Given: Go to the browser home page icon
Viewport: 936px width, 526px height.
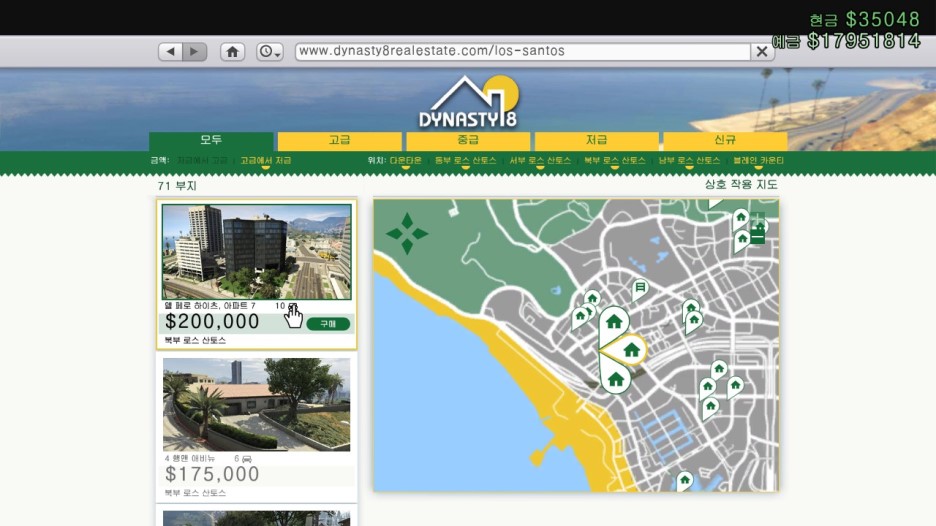Looking at the screenshot, I should 232,51.
